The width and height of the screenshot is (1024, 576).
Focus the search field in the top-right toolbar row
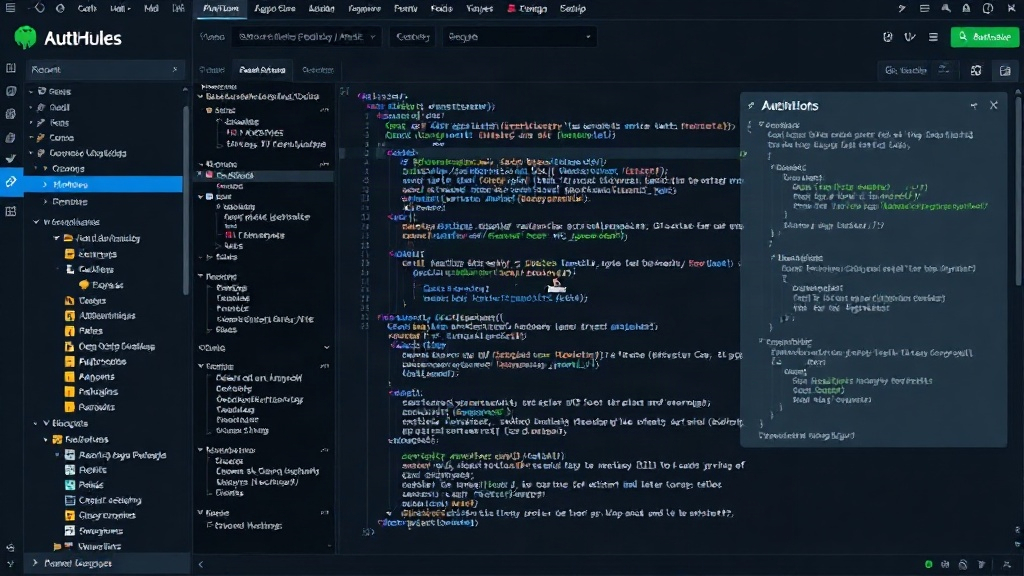click(x=916, y=70)
